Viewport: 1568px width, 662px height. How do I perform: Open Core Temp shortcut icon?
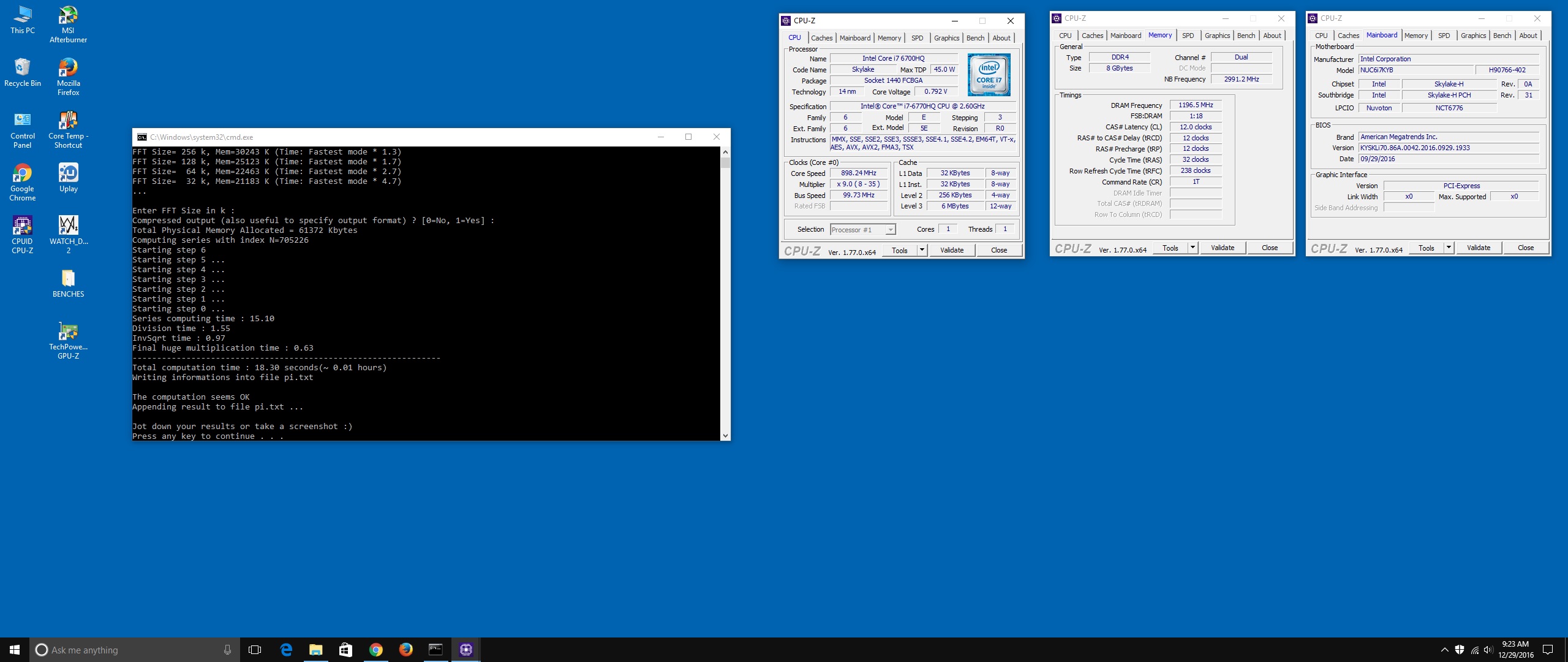[x=68, y=130]
